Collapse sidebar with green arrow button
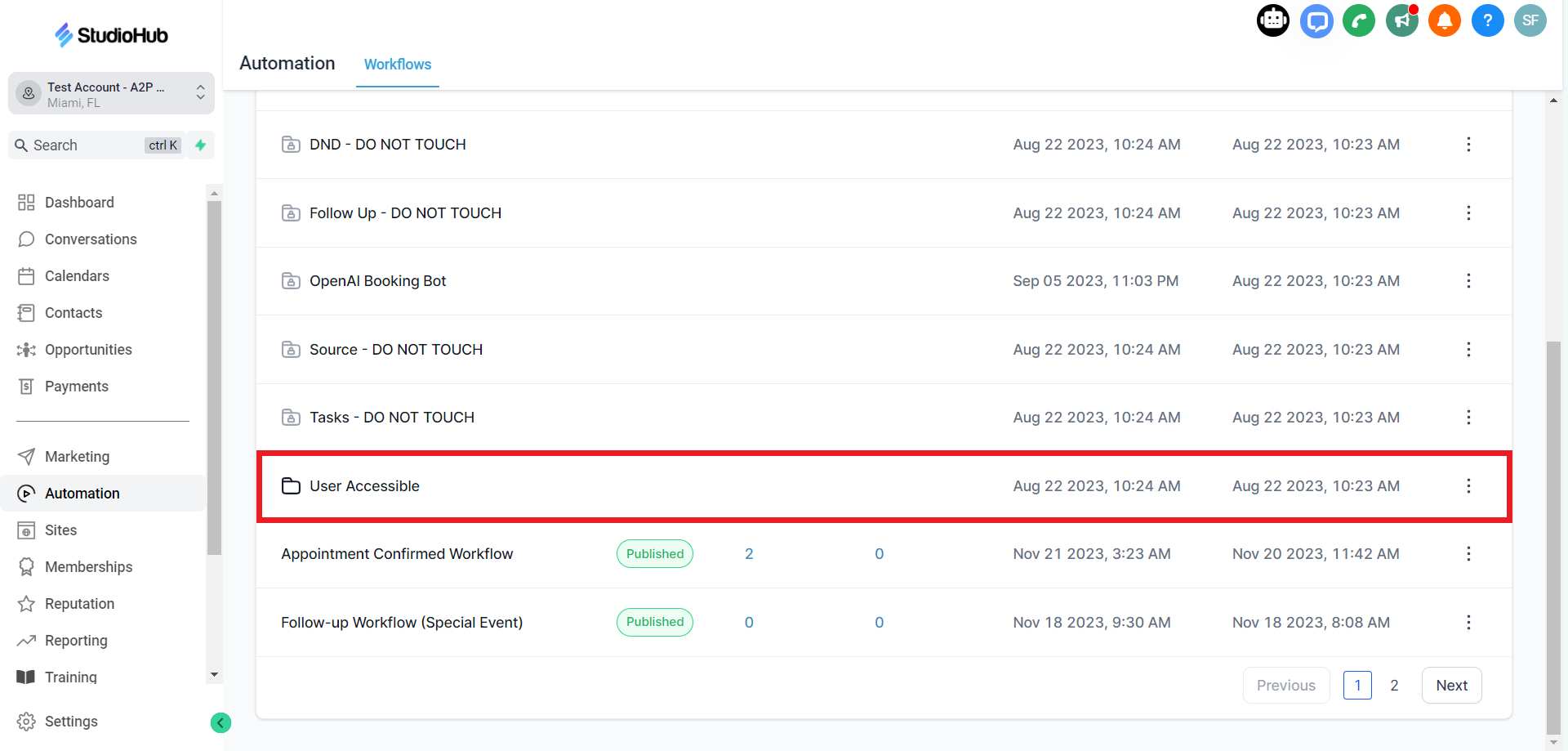This screenshot has width=1568, height=751. click(x=220, y=722)
